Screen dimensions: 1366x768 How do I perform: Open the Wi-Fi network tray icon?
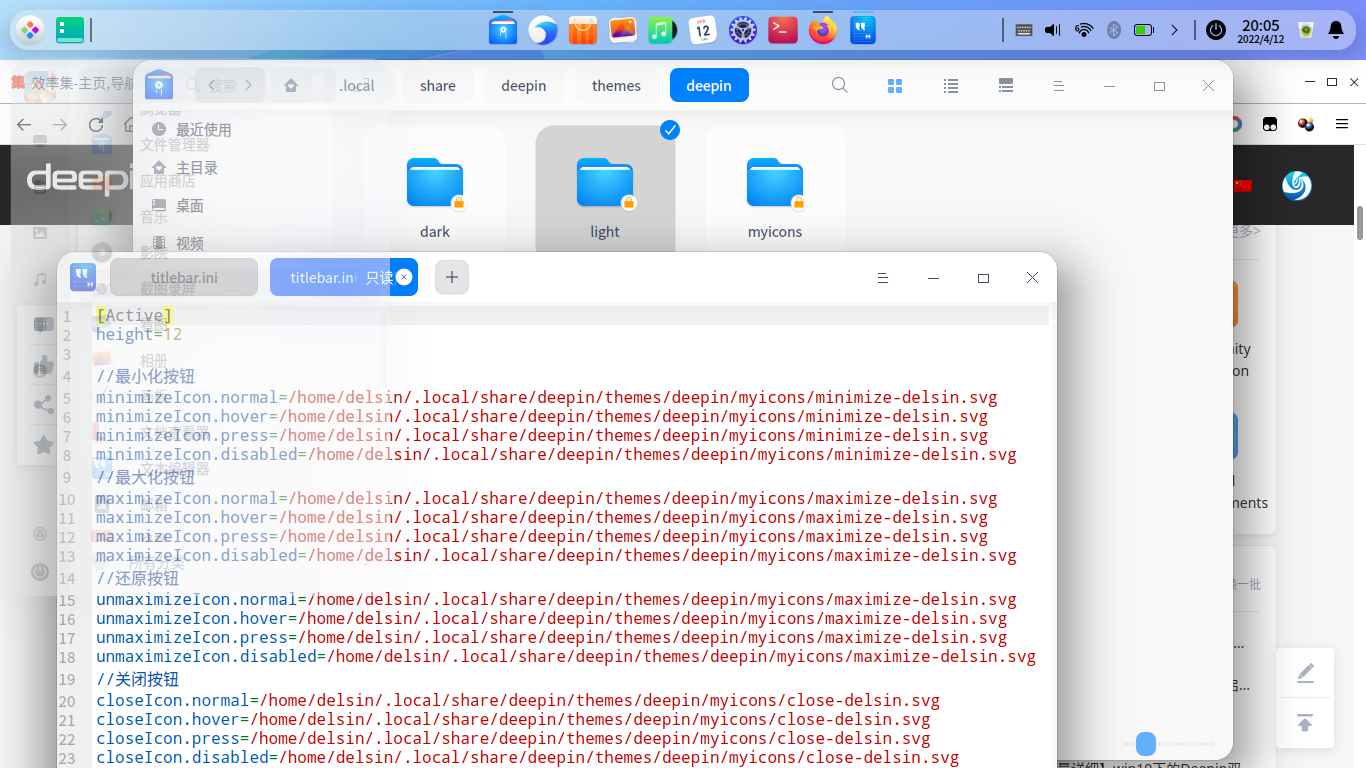pyautogui.click(x=1084, y=30)
